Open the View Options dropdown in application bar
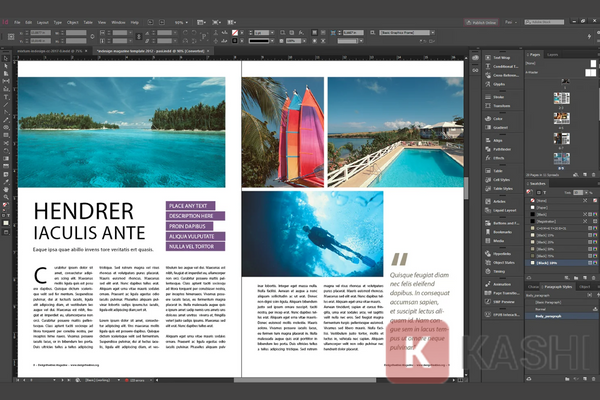This screenshot has width=600, height=400. 201,23
